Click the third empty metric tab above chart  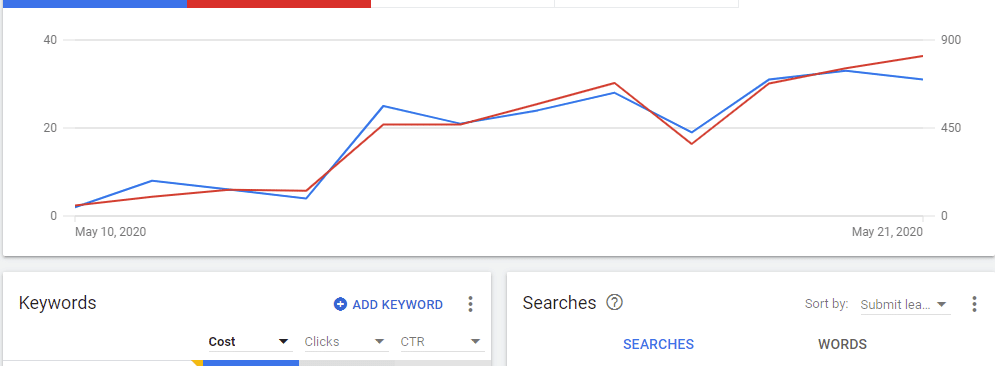point(463,4)
